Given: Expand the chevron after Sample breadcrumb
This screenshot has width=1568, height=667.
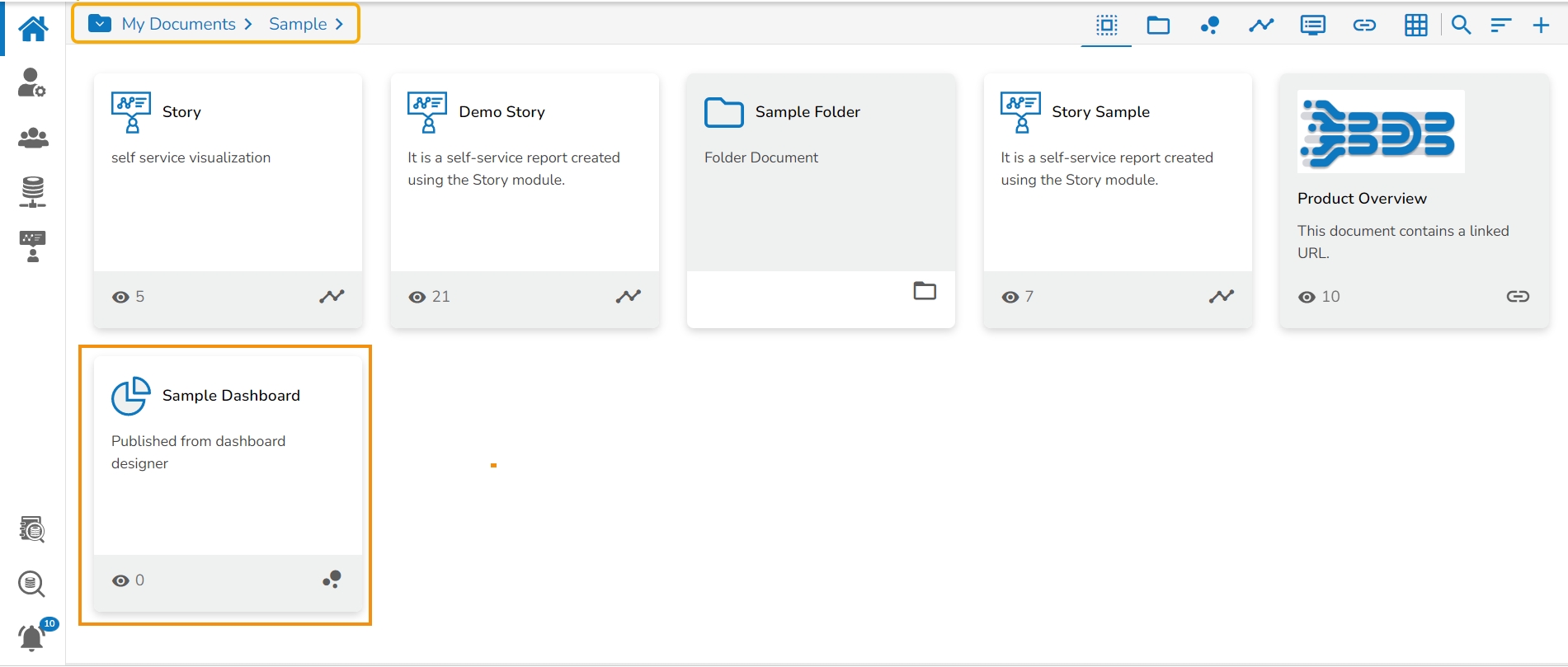Looking at the screenshot, I should point(339,24).
